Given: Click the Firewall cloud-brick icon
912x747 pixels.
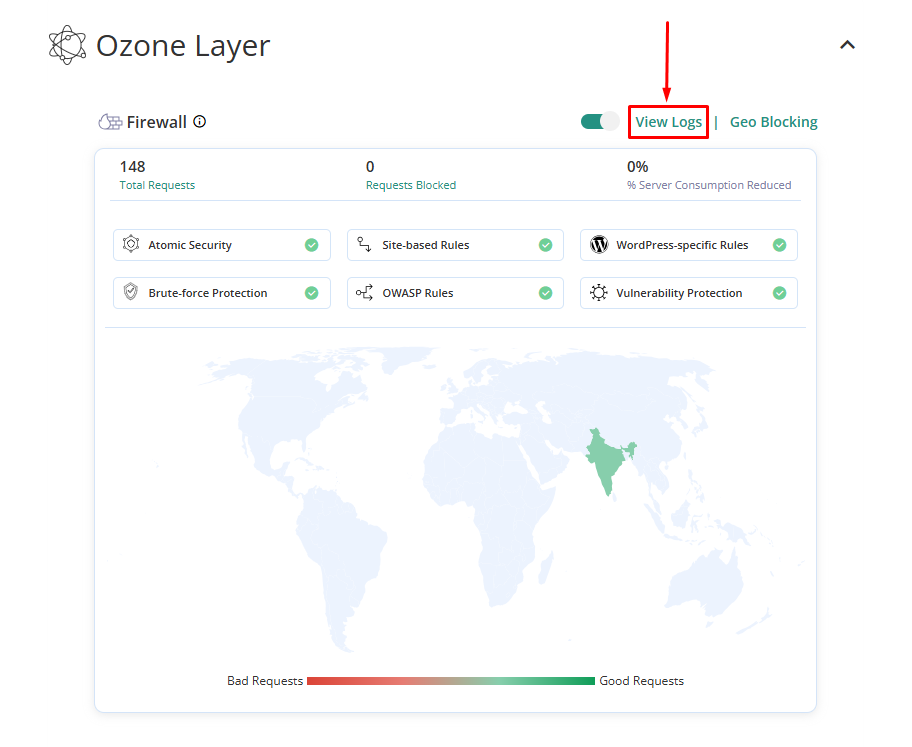Looking at the screenshot, I should pyautogui.click(x=110, y=122).
